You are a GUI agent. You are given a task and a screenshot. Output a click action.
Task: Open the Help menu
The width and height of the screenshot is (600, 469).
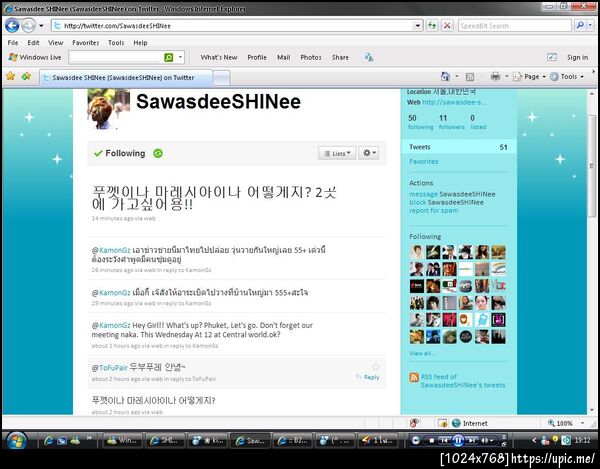[140, 42]
